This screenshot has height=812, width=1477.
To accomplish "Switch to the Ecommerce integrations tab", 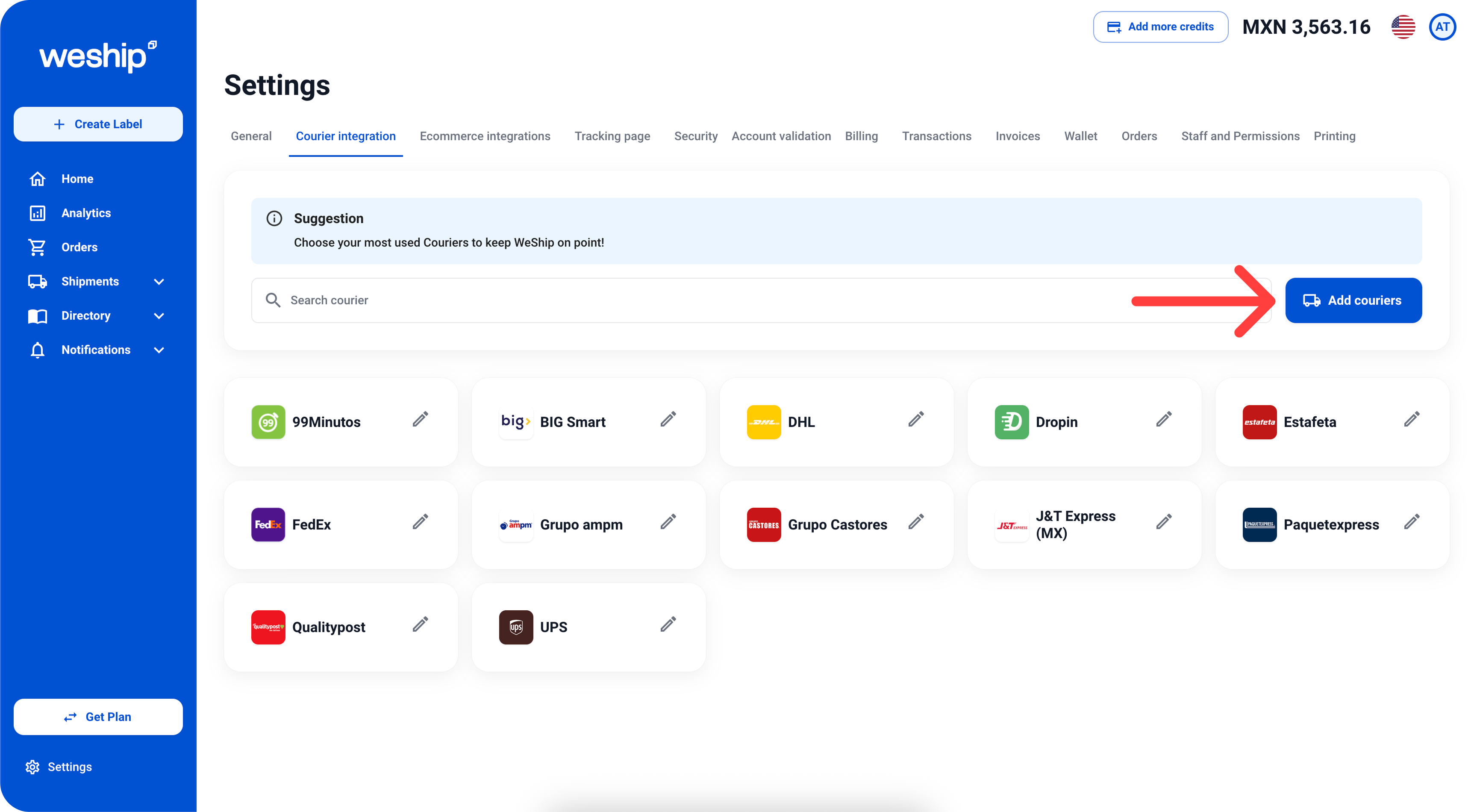I will click(485, 136).
